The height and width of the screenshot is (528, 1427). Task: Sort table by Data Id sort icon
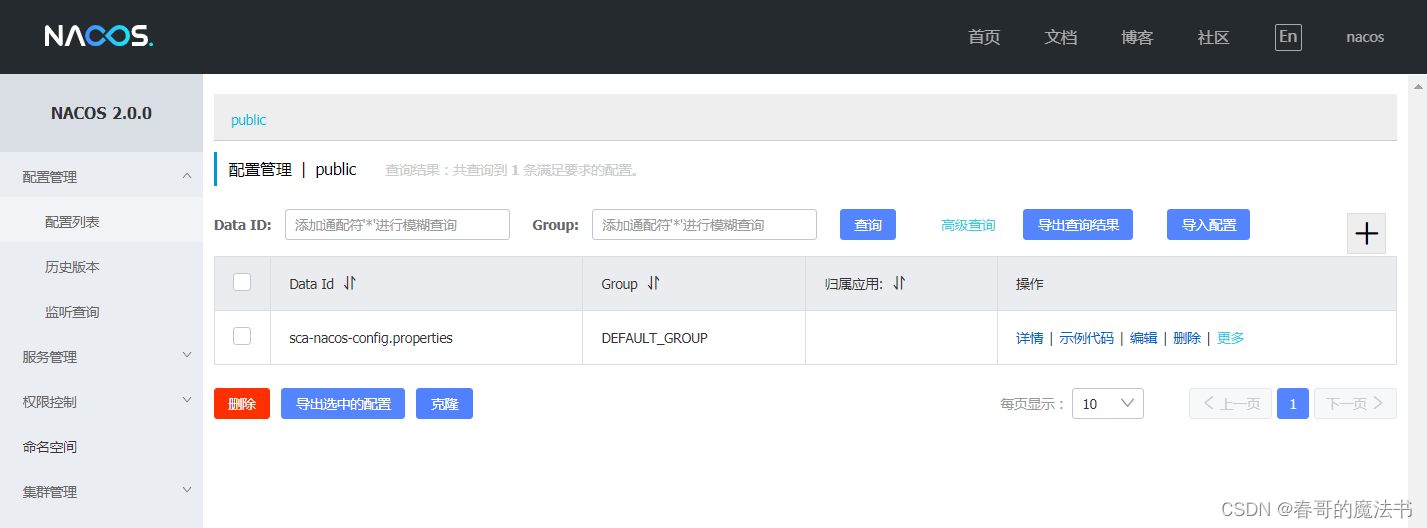(349, 284)
